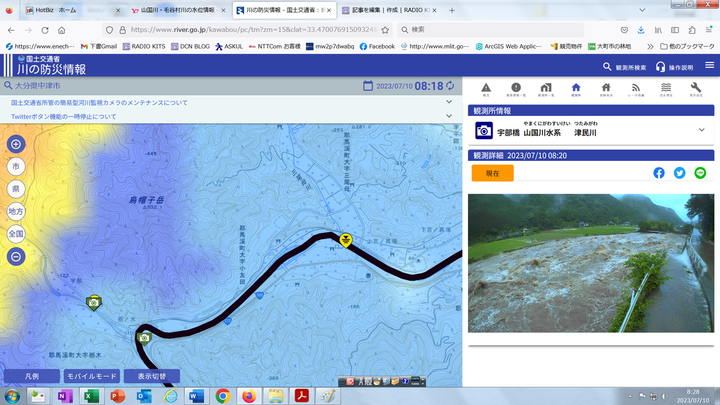Click the refresh icon beside 08:18

[x=450, y=86]
